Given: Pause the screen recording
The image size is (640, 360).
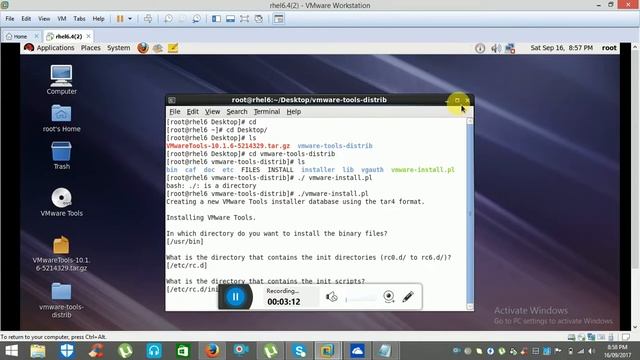Looking at the screenshot, I should tap(236, 297).
